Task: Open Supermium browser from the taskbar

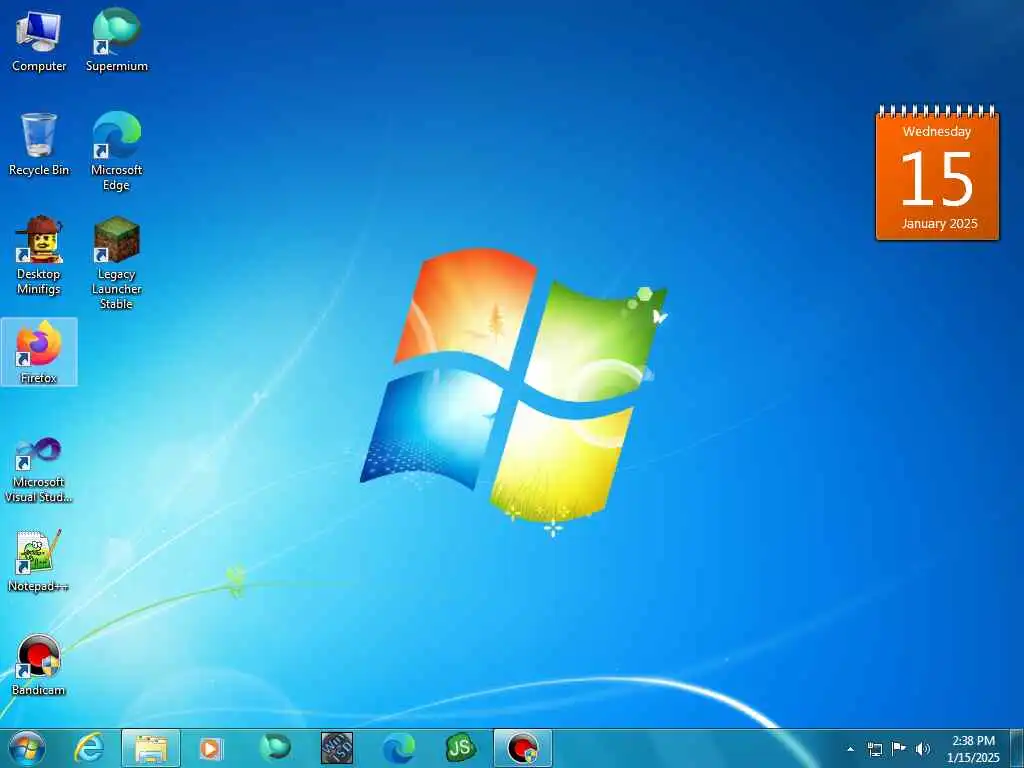Action: point(275,748)
